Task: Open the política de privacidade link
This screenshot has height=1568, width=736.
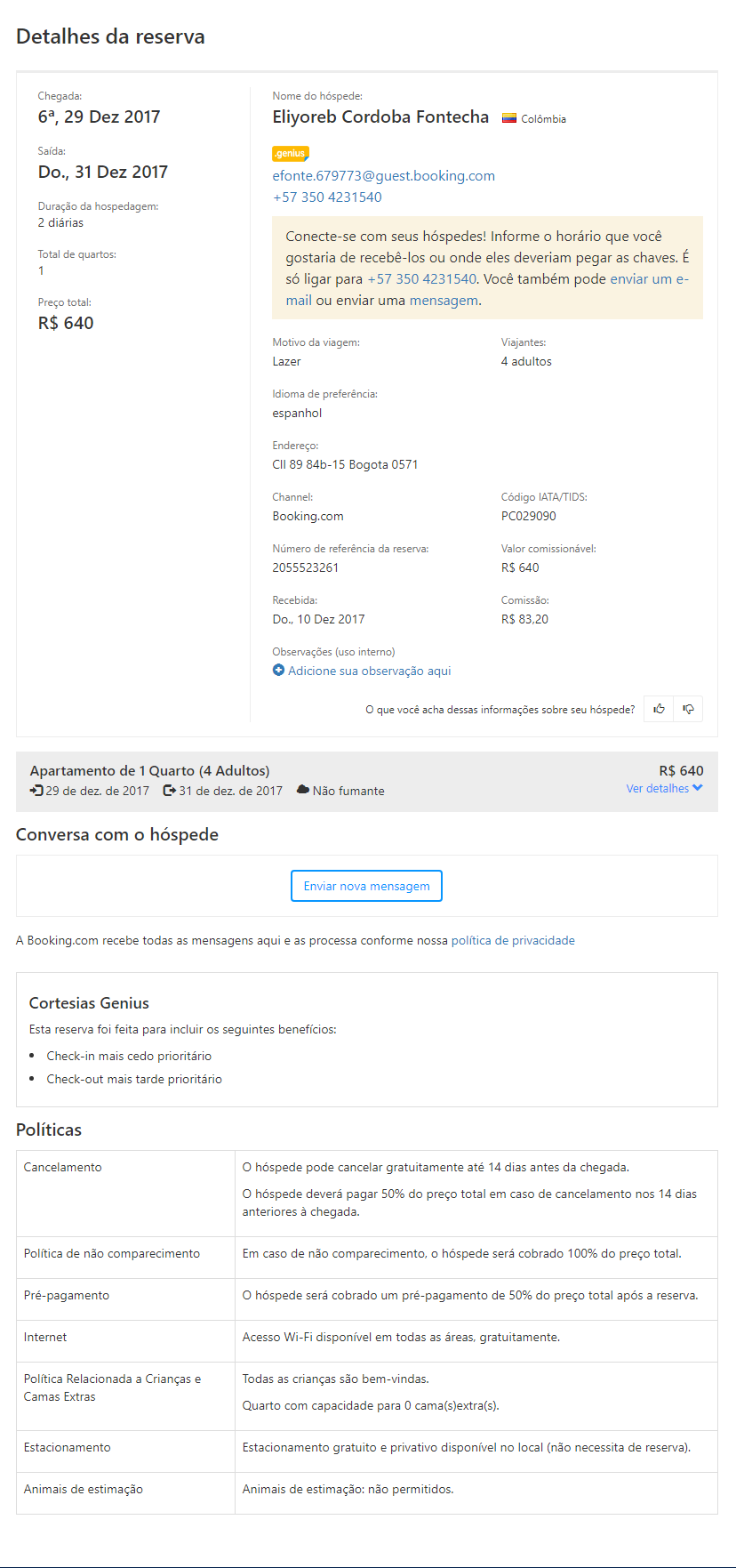Action: click(513, 940)
